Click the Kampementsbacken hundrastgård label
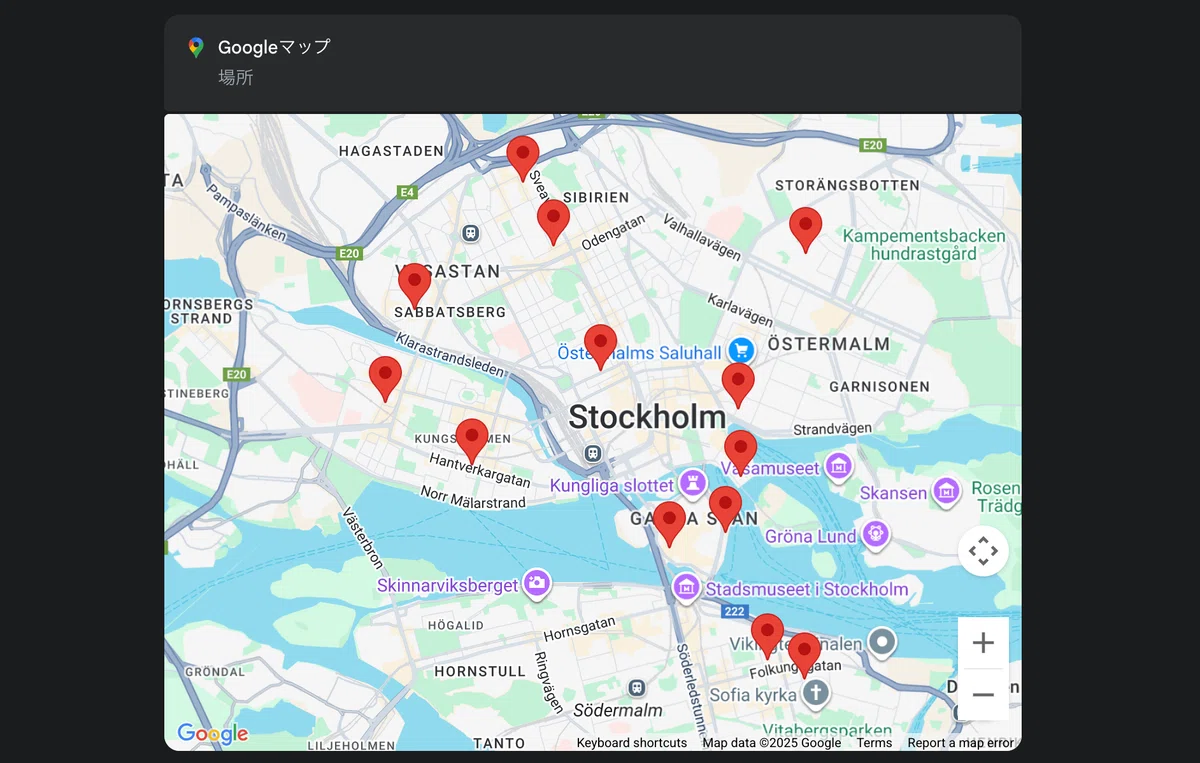This screenshot has width=1200, height=763. pyautogui.click(x=924, y=245)
